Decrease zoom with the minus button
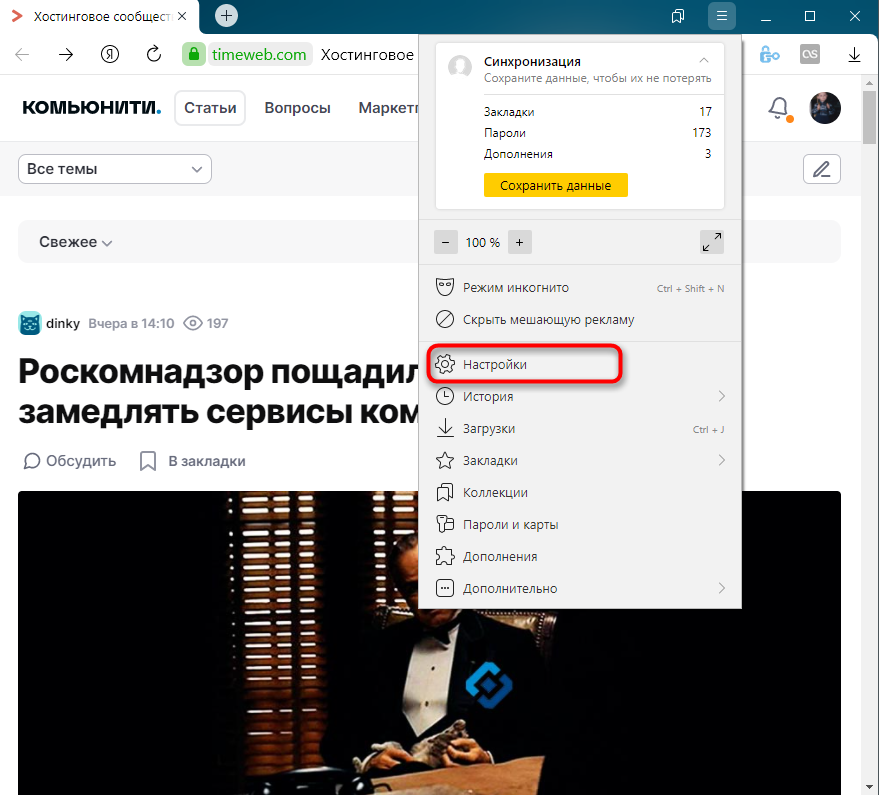Image resolution: width=879 pixels, height=795 pixels. [x=446, y=242]
